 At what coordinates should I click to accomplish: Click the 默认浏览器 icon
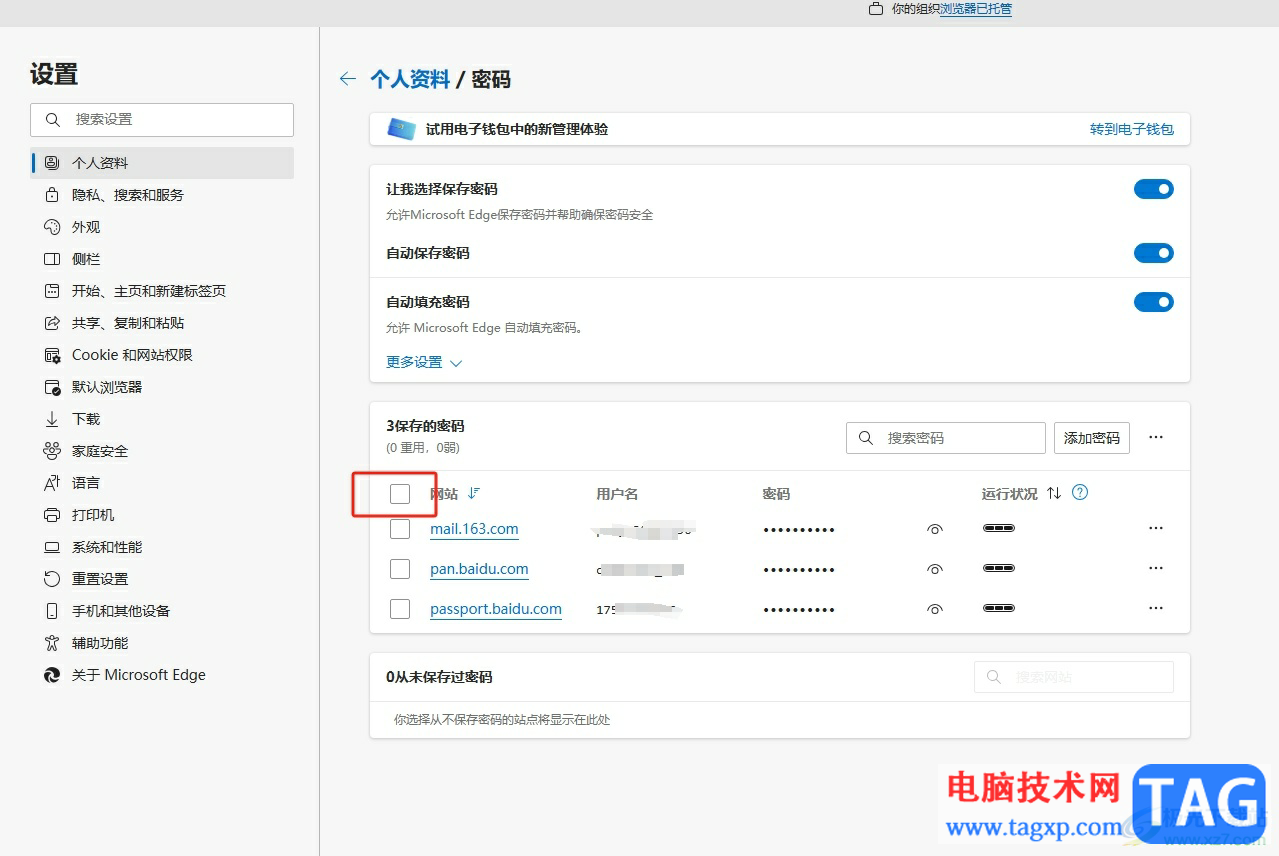[x=52, y=387]
